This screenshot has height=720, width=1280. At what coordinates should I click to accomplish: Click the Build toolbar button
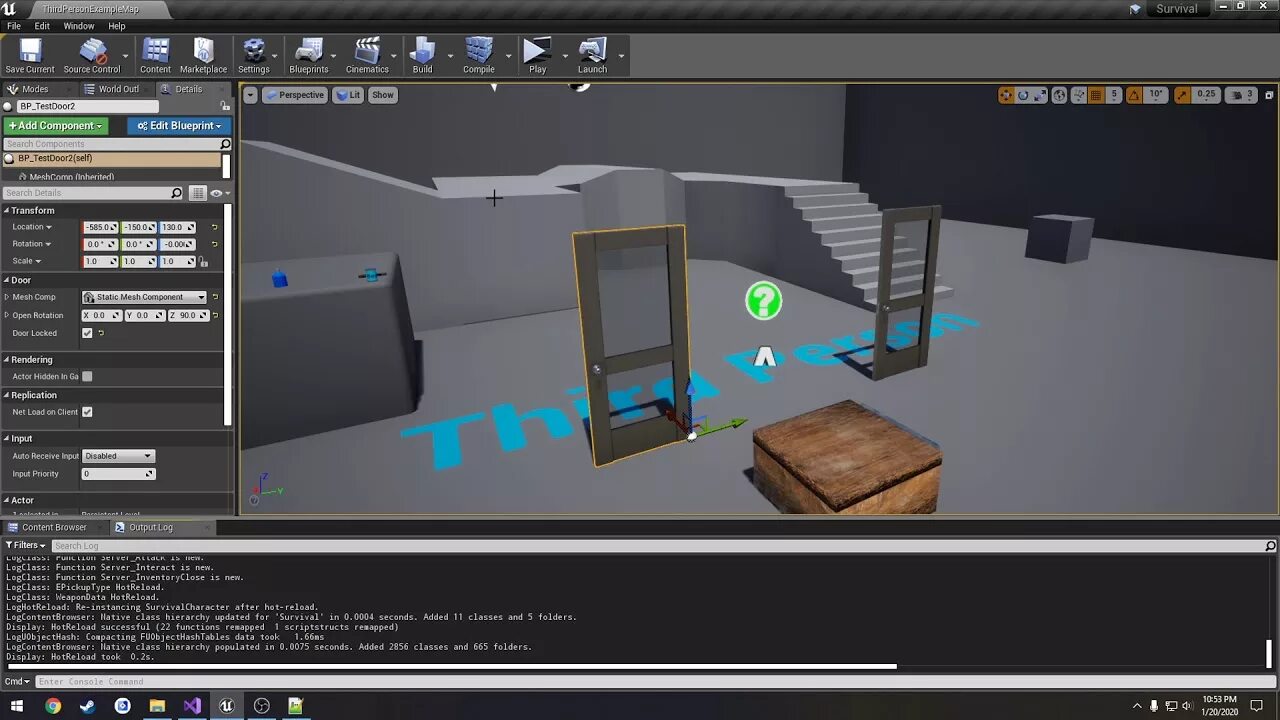pyautogui.click(x=423, y=56)
